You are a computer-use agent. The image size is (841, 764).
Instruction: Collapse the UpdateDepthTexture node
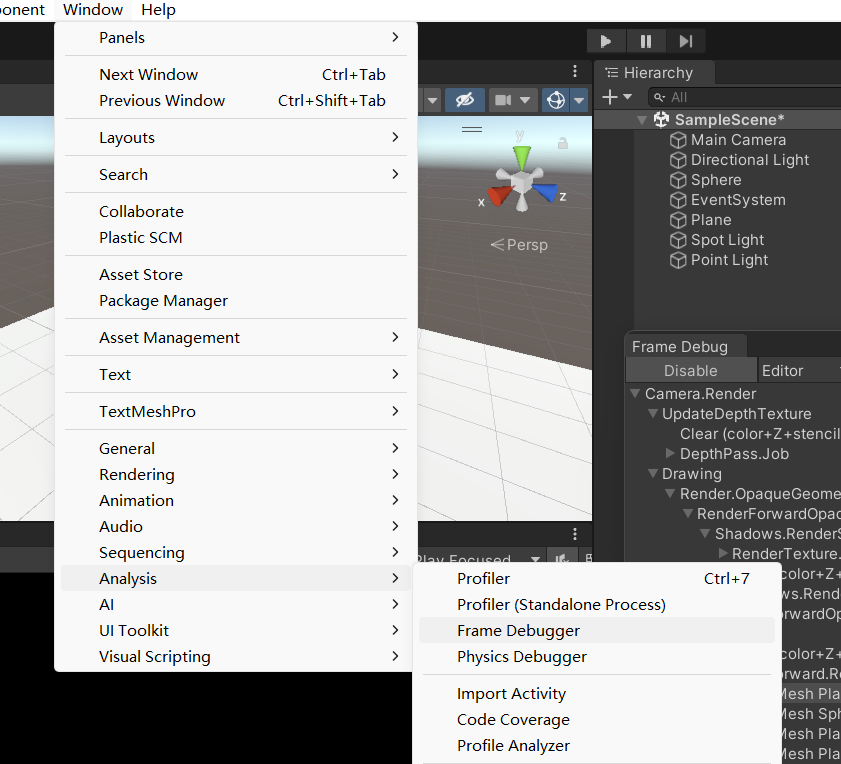653,414
